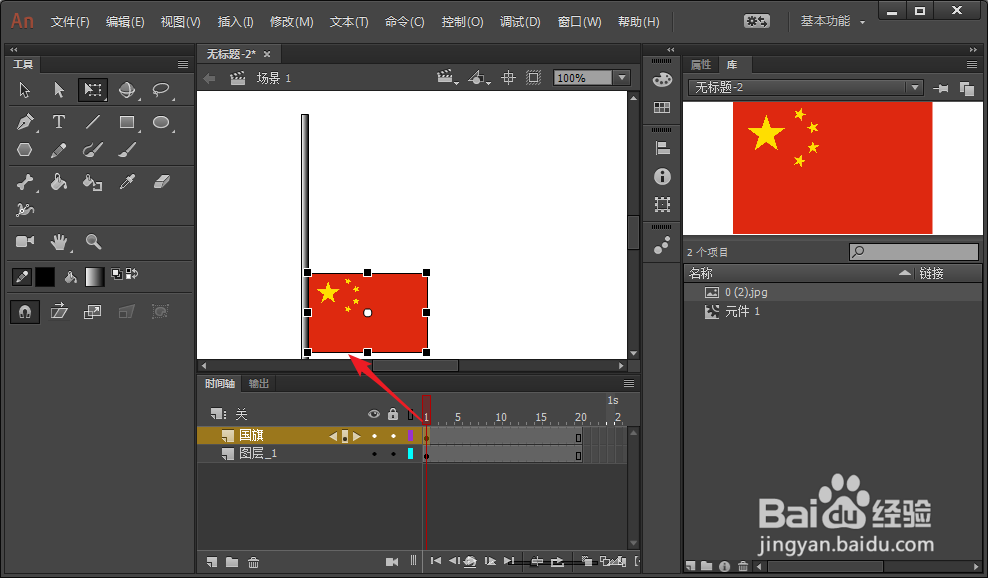Click the New Layer icon in the timeline
This screenshot has height=578, width=988.
(x=212, y=562)
